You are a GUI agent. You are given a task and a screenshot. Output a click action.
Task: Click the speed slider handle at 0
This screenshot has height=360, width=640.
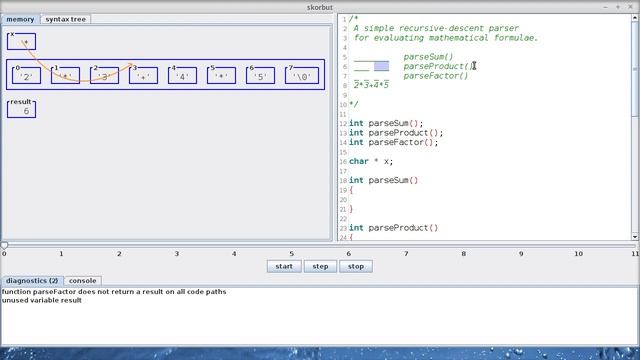4,245
